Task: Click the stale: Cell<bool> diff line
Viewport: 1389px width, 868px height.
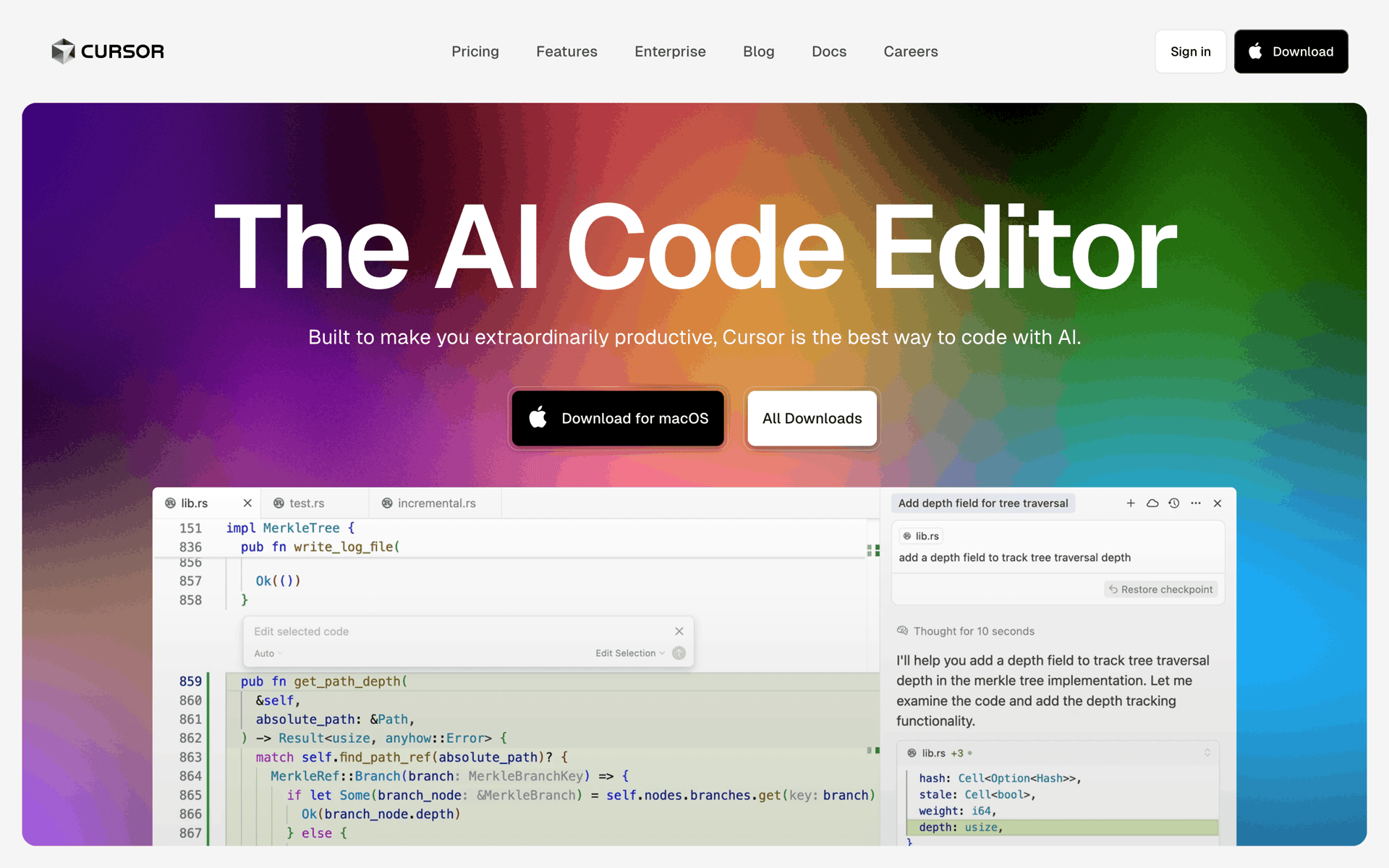Action: click(x=977, y=794)
